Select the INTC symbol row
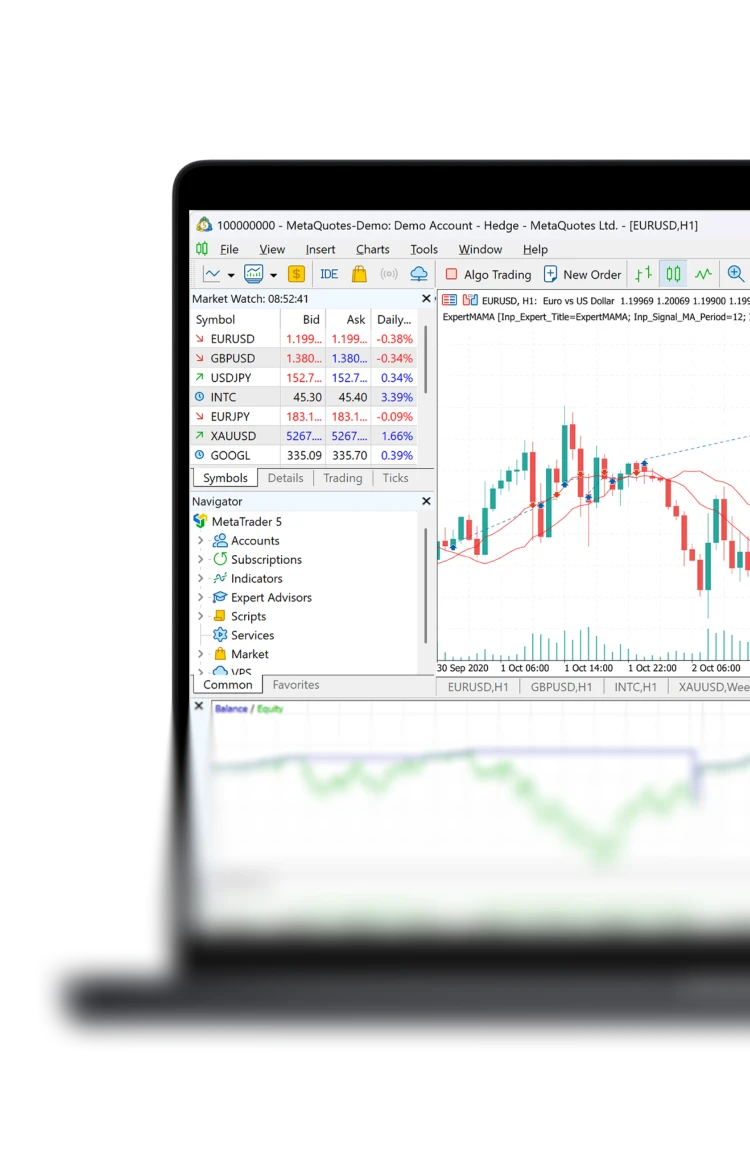Screen dimensions: 750x1172 coord(304,397)
